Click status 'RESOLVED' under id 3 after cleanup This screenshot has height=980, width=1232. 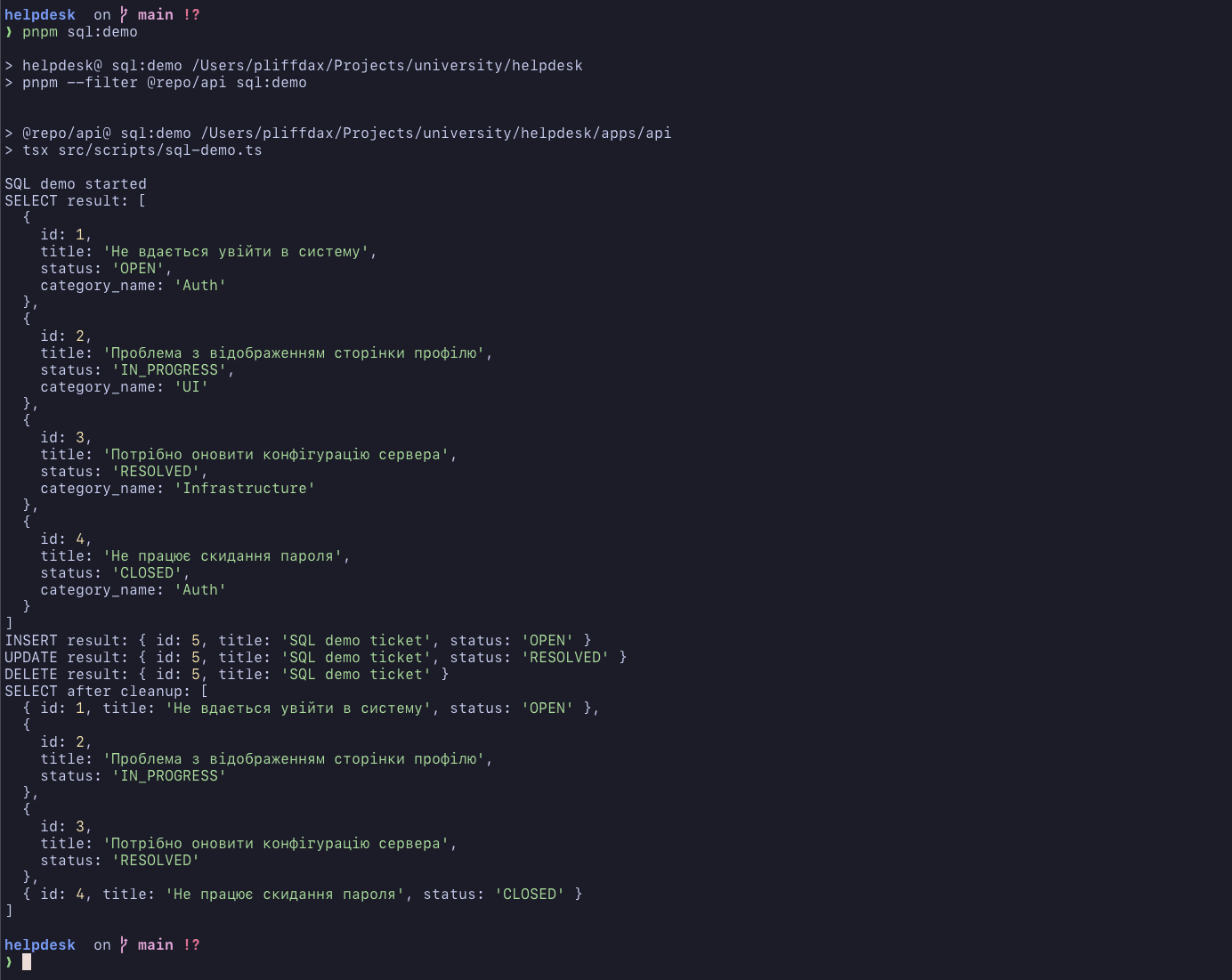[156, 861]
